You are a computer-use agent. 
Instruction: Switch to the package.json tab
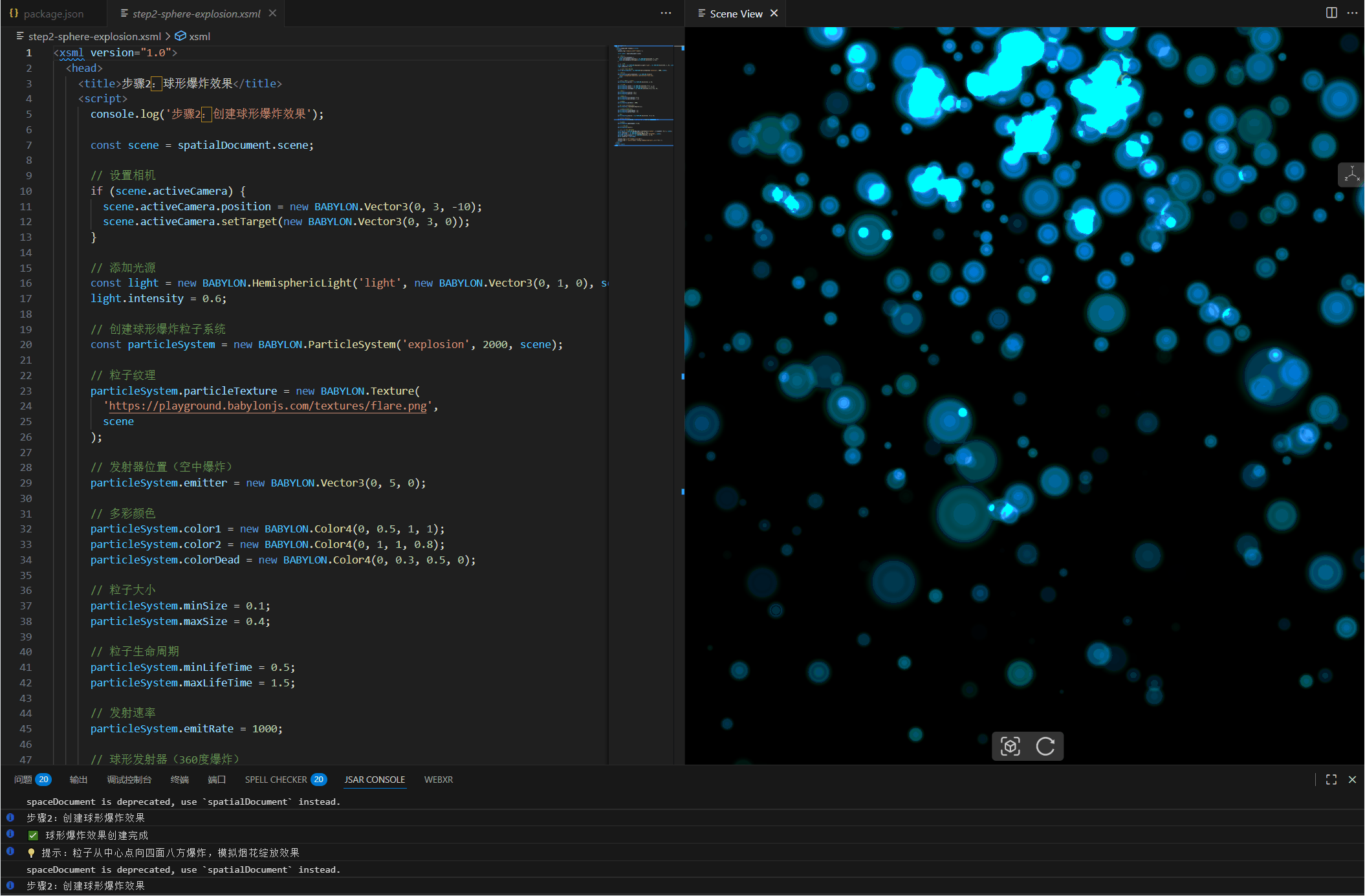pyautogui.click(x=53, y=14)
